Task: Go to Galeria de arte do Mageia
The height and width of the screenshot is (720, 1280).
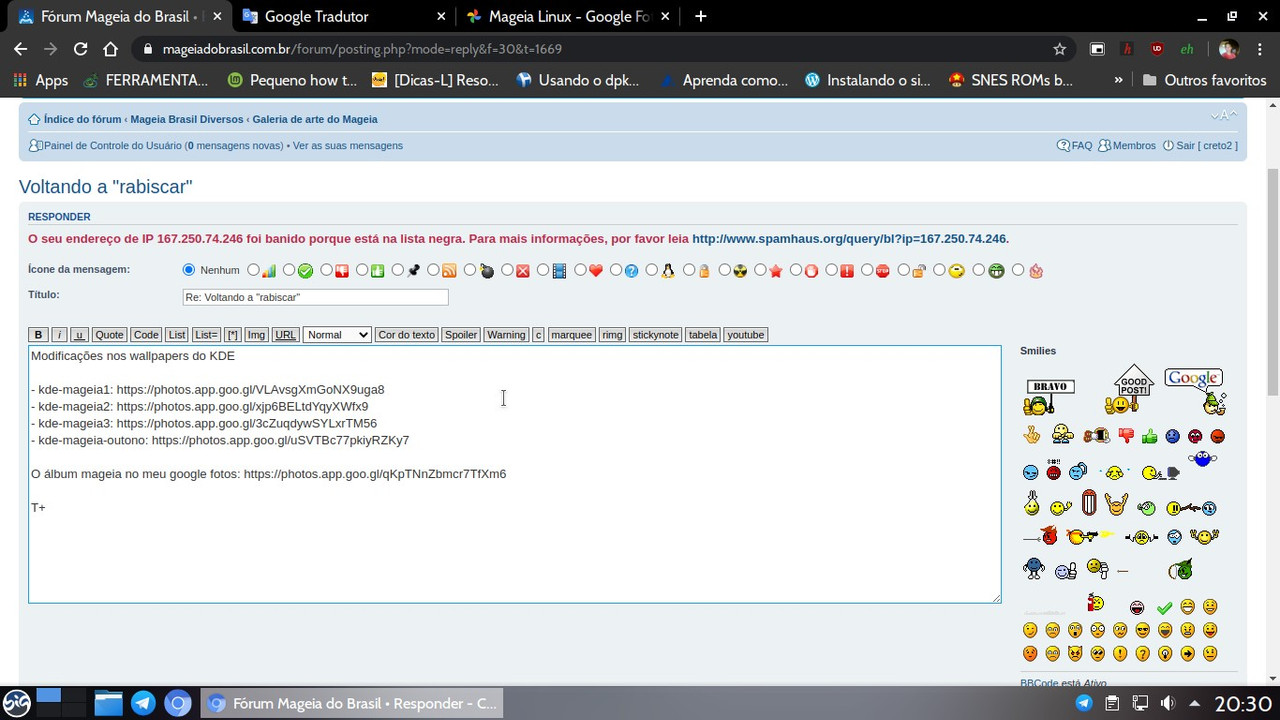Action: (315, 119)
